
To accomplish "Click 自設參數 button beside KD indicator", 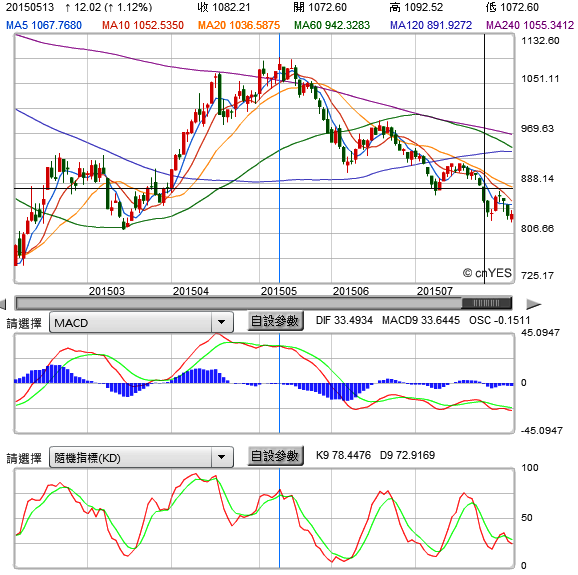I will pos(275,456).
